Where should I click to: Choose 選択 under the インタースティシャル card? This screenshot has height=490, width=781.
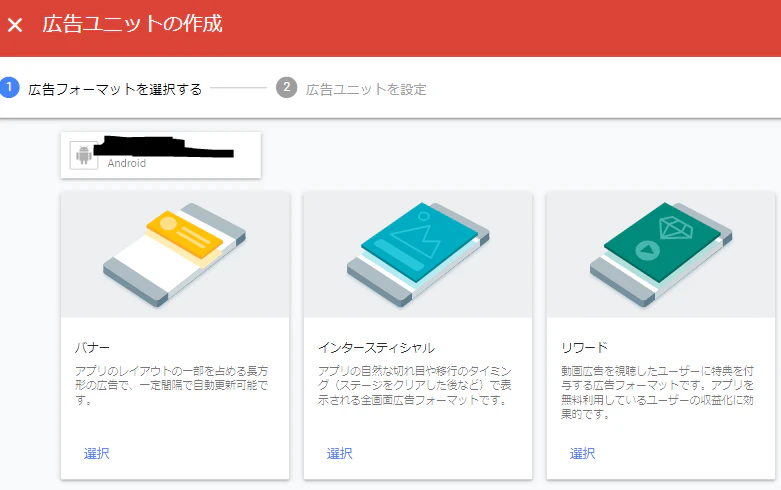pos(340,453)
